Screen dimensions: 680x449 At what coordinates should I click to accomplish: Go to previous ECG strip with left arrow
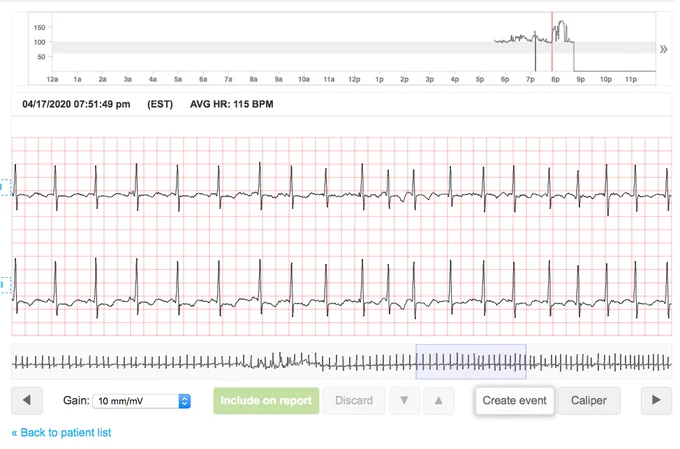click(26, 400)
